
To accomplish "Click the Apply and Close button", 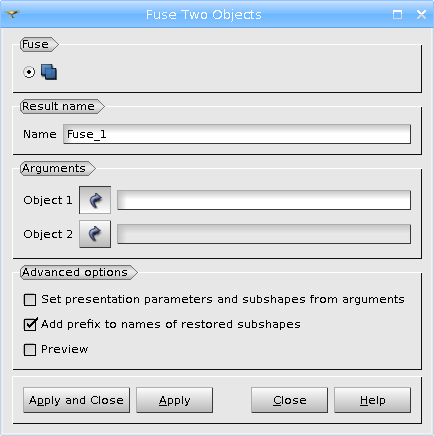I will [x=76, y=400].
